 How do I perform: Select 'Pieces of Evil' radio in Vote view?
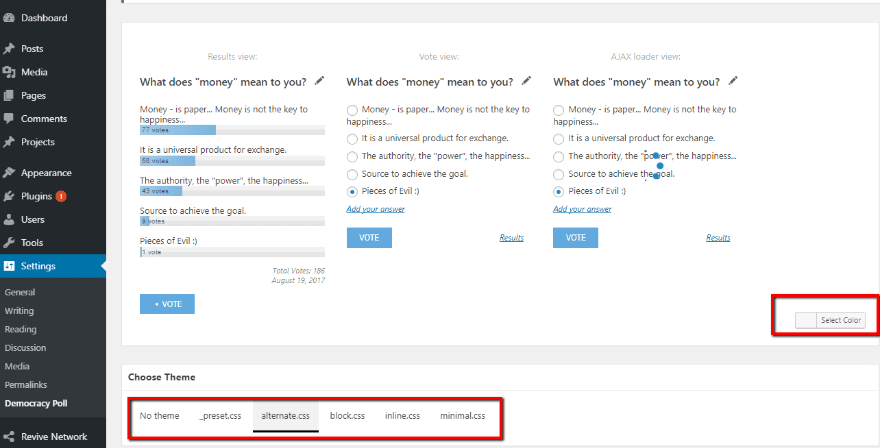(x=352, y=192)
